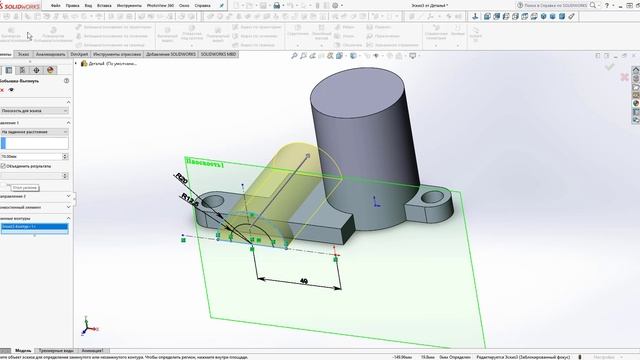This screenshot has width=640, height=360.
Task: Click the Print icon in top toolbar
Action: 276,6
